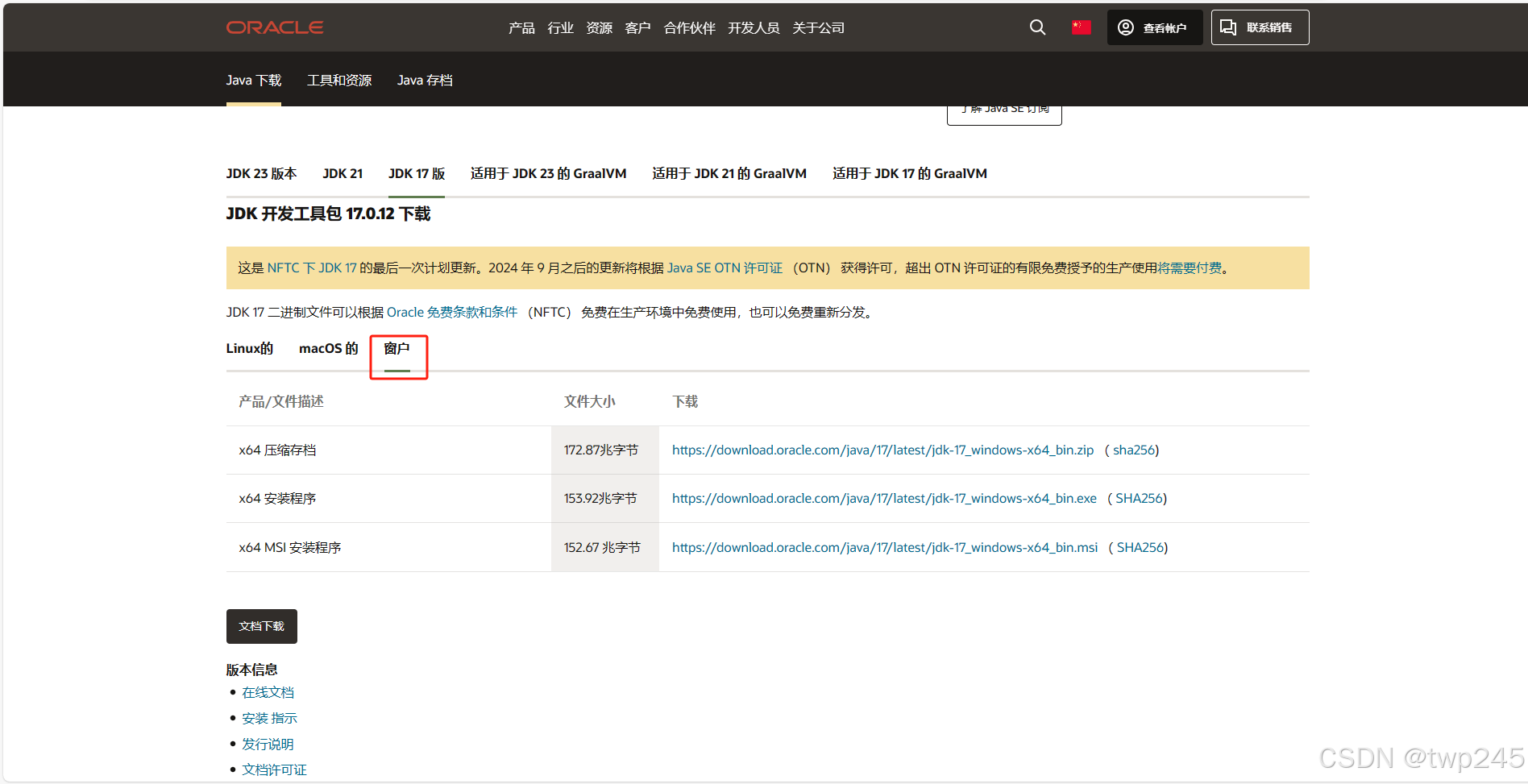Select the Linux的 platform tab
Screen dimensions: 1528x784
(249, 348)
